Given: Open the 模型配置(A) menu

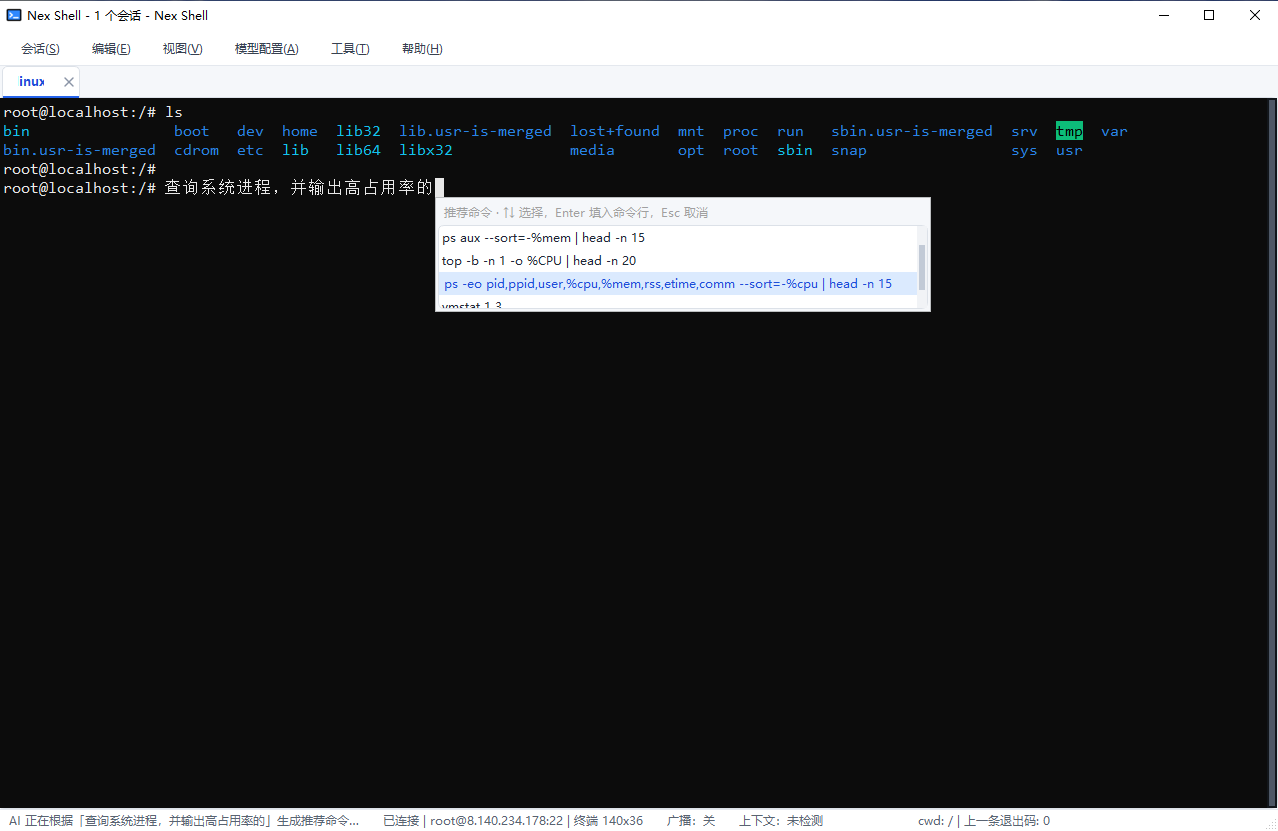Looking at the screenshot, I should click(x=266, y=49).
